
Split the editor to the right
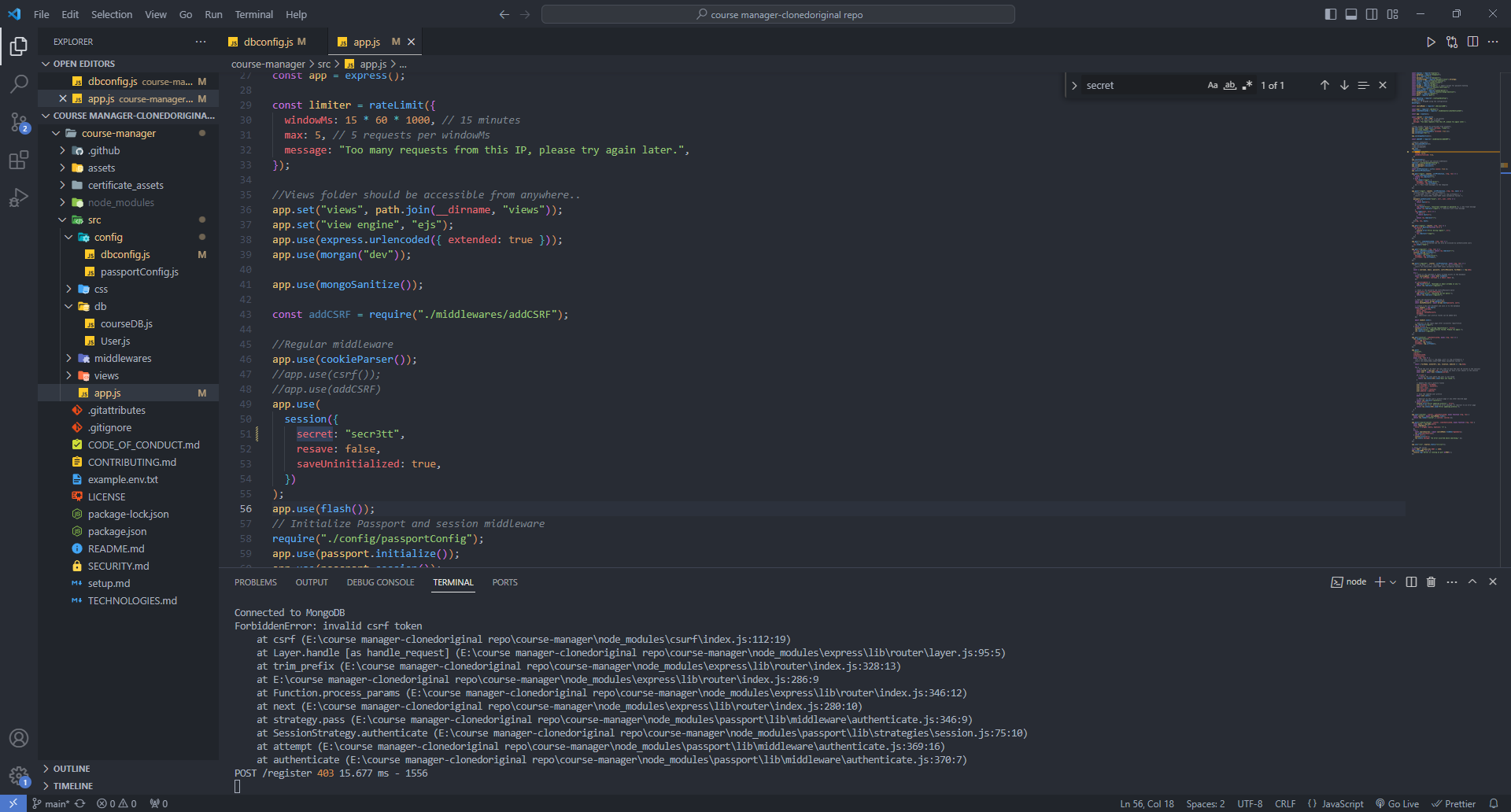[1473, 42]
